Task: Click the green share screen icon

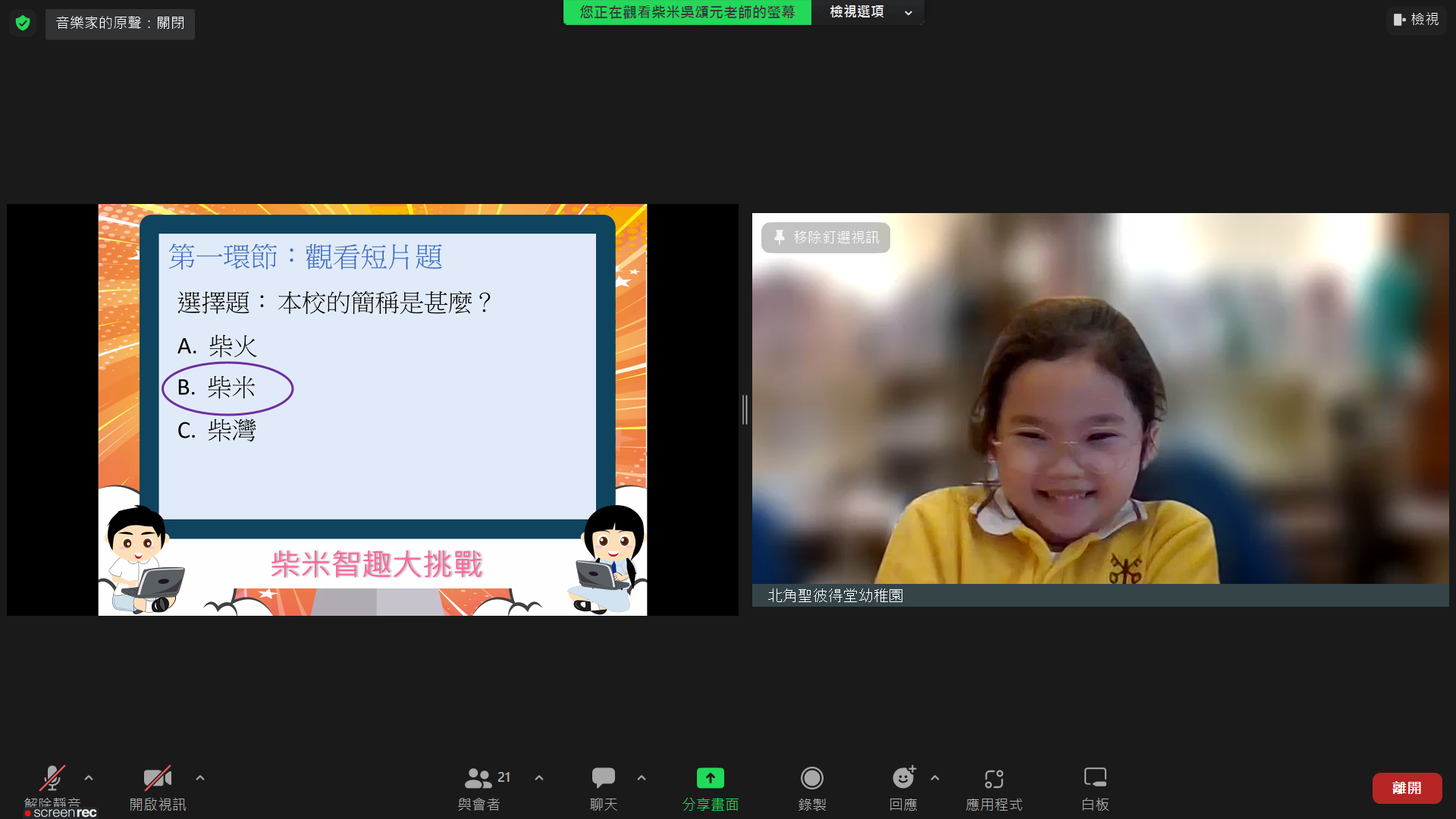Action: 711,778
